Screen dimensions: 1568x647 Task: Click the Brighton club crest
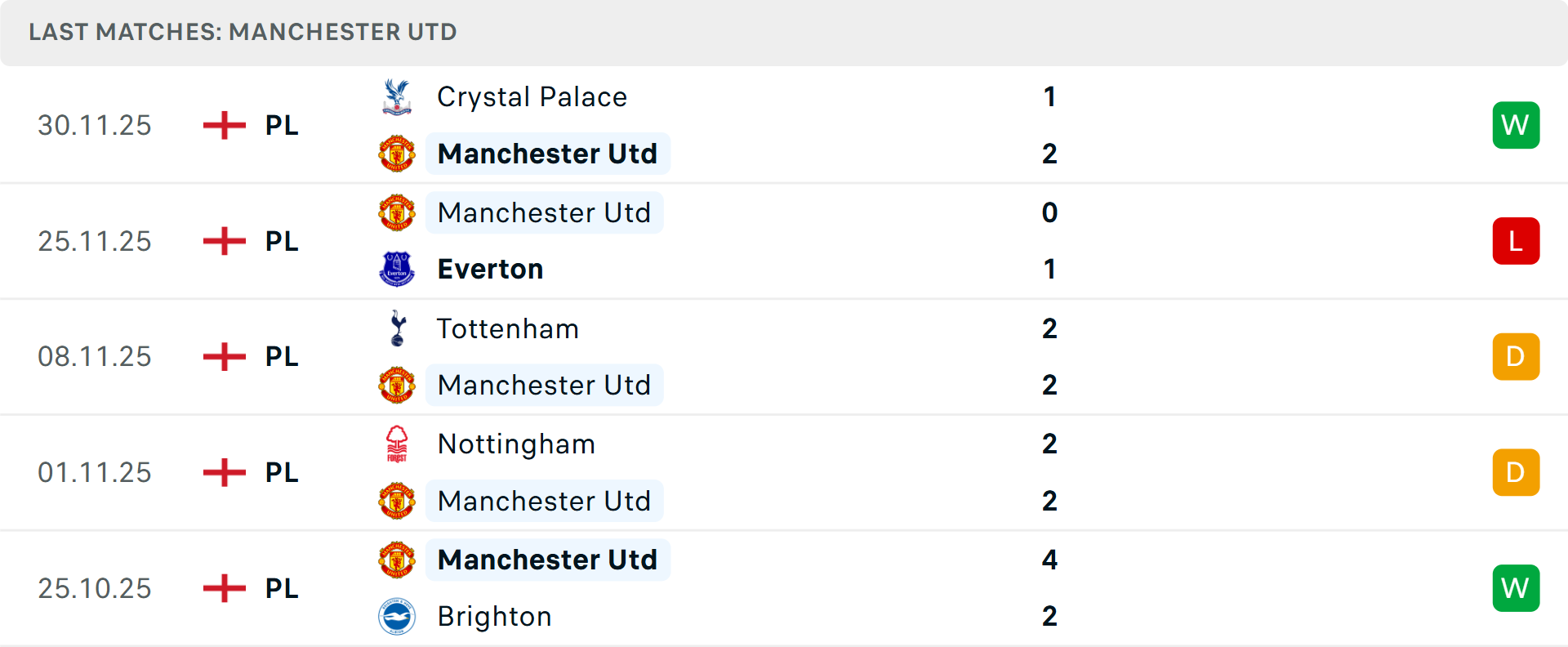397,616
